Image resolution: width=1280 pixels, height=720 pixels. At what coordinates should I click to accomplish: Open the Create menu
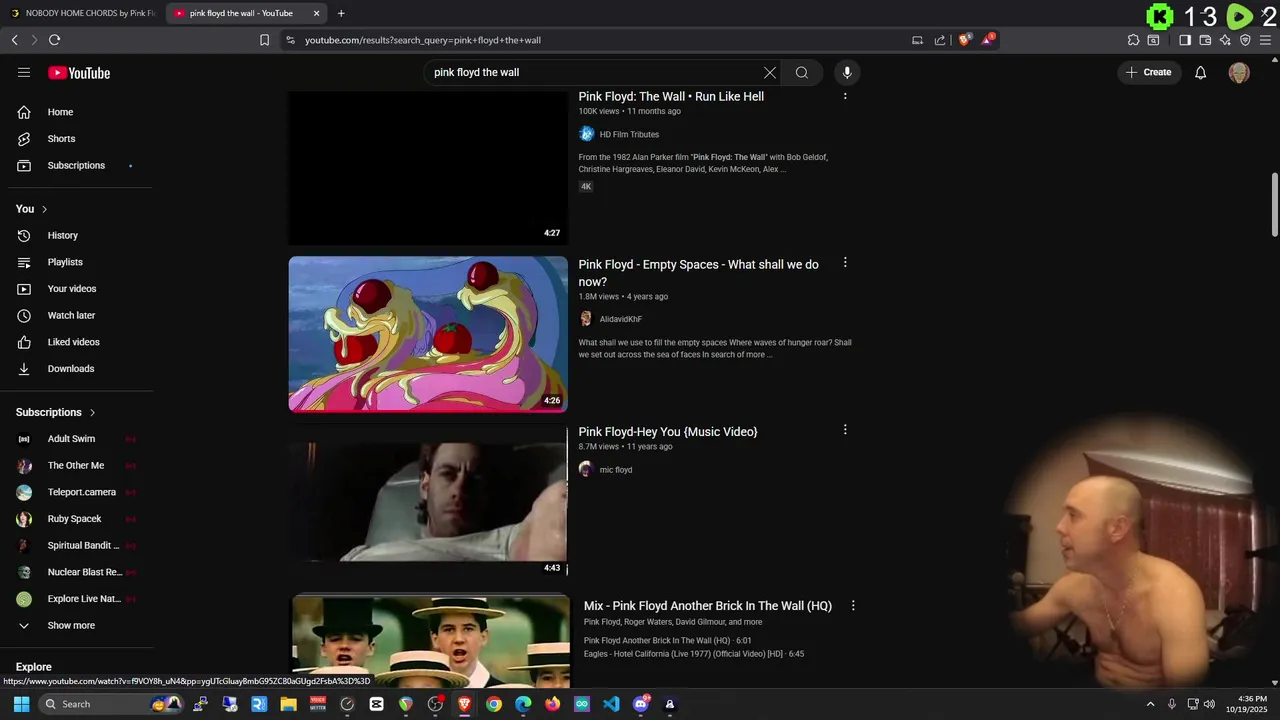tap(1149, 72)
